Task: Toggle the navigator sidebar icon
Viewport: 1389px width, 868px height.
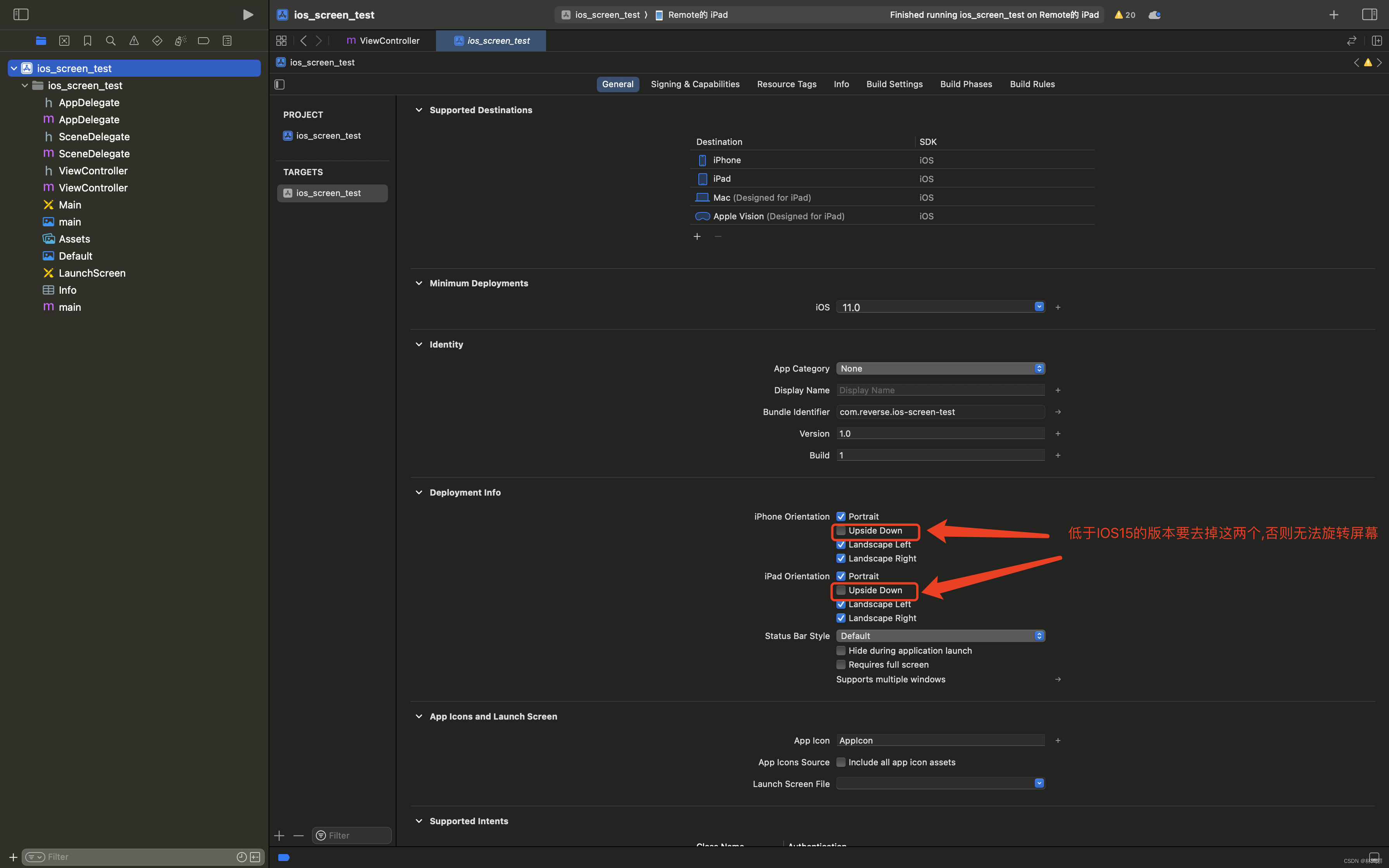Action: tap(21, 14)
